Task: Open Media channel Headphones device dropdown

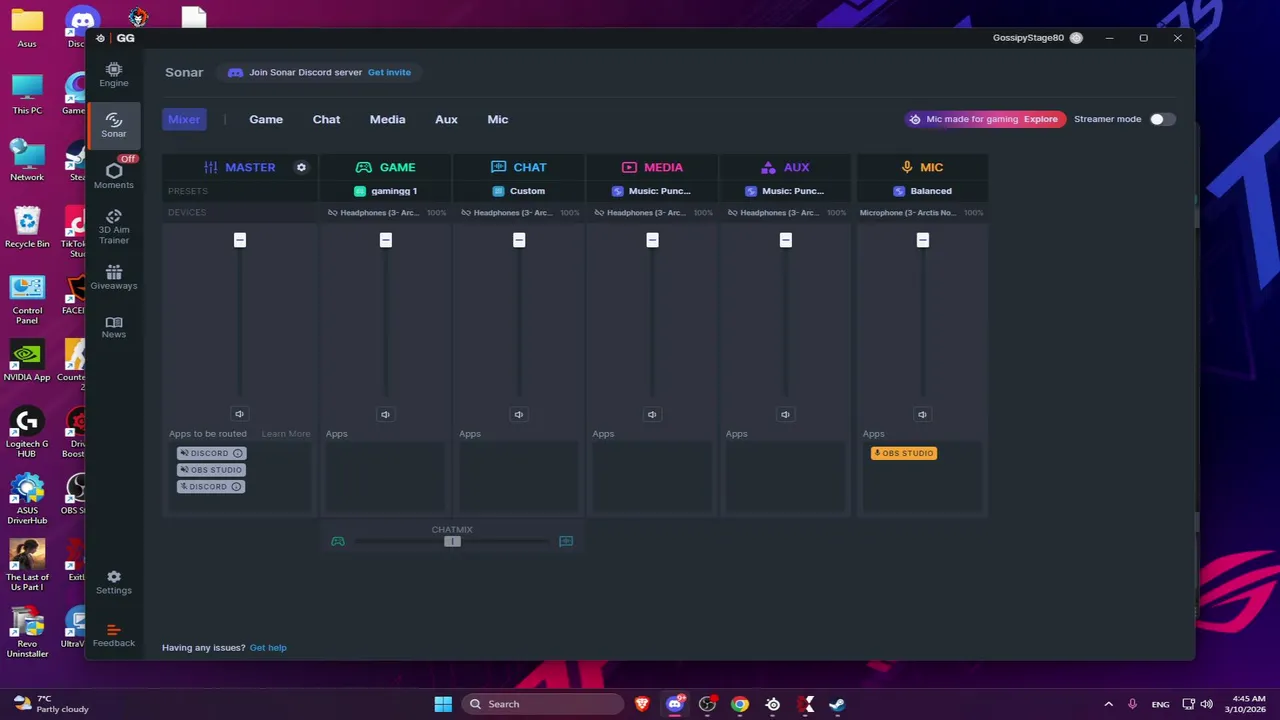Action: click(652, 213)
